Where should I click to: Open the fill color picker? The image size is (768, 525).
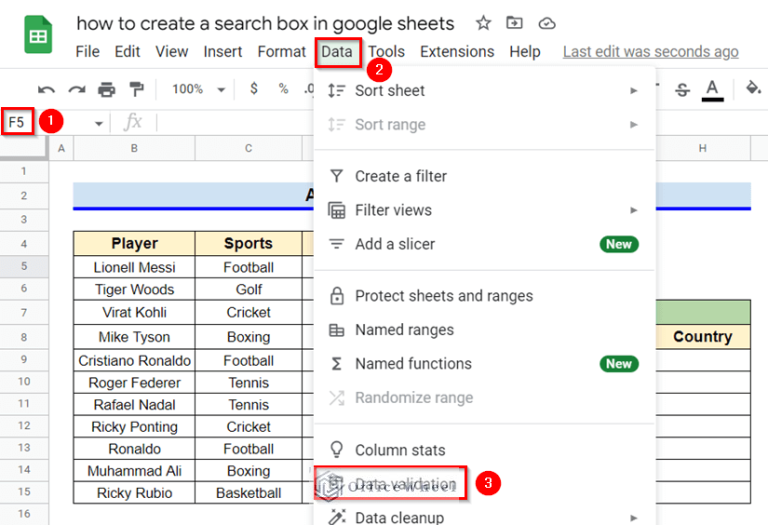[753, 89]
